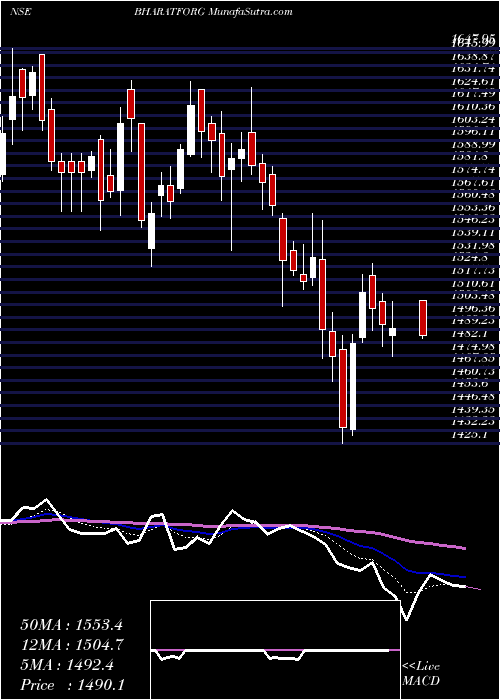Image resolution: width=500 pixels, height=700 pixels.
Task: Click the 1539.11 price axis label
Action: pos(473,233)
